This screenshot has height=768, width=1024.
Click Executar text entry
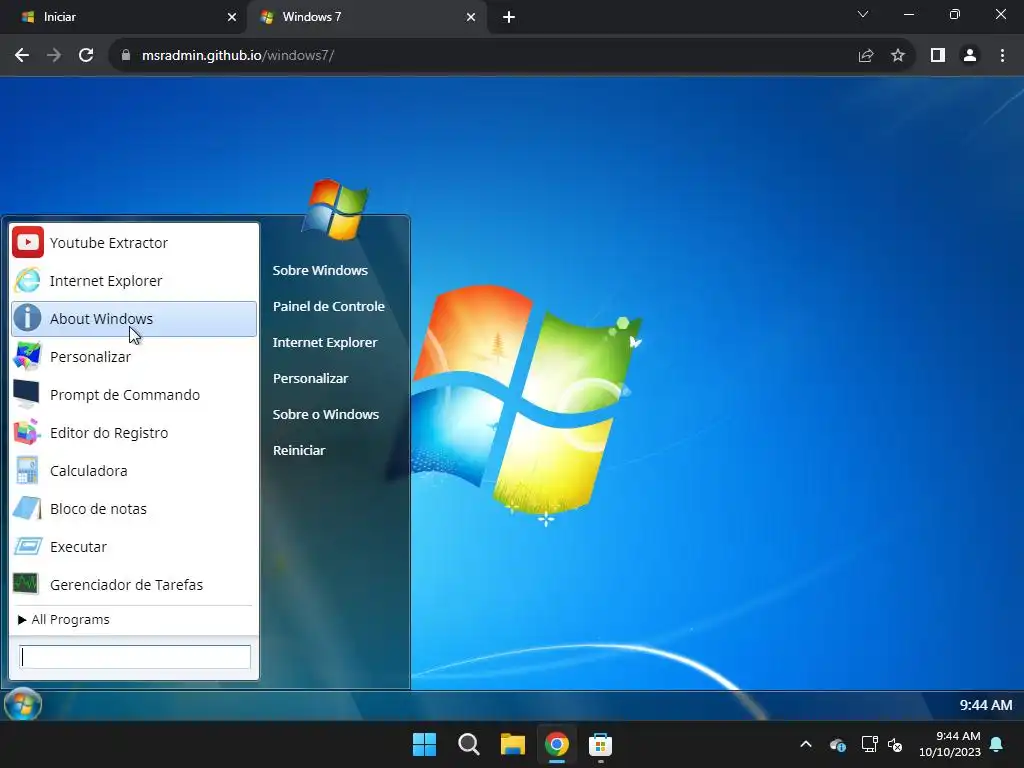click(78, 547)
